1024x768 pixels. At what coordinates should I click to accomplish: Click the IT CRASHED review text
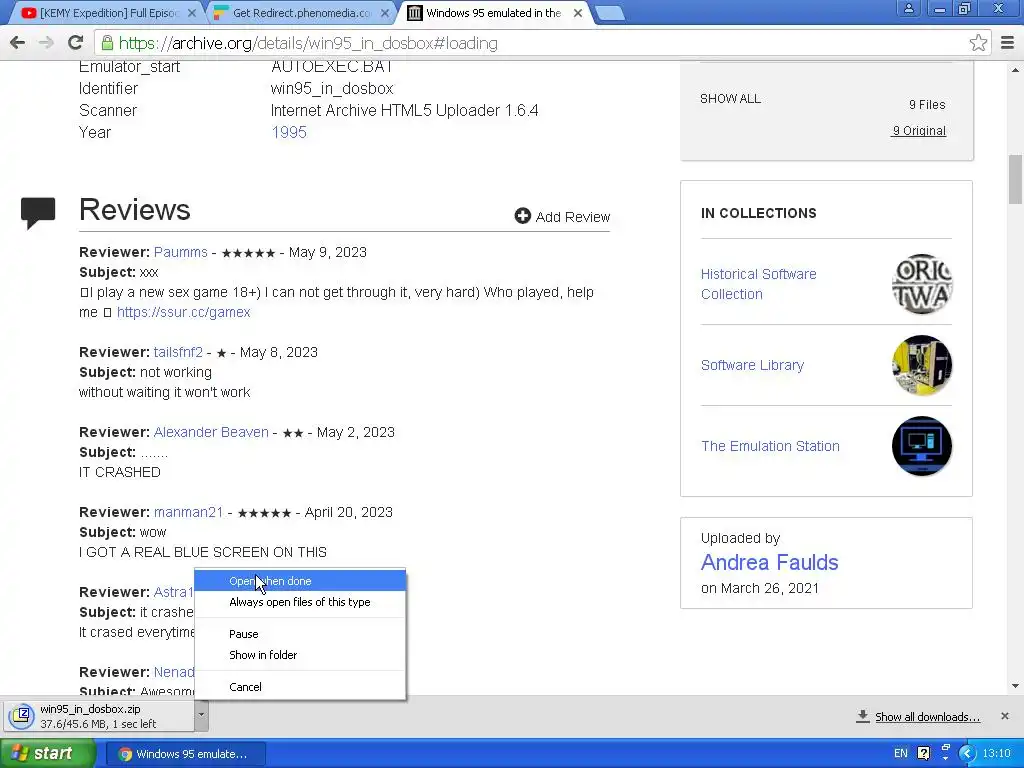coord(120,472)
